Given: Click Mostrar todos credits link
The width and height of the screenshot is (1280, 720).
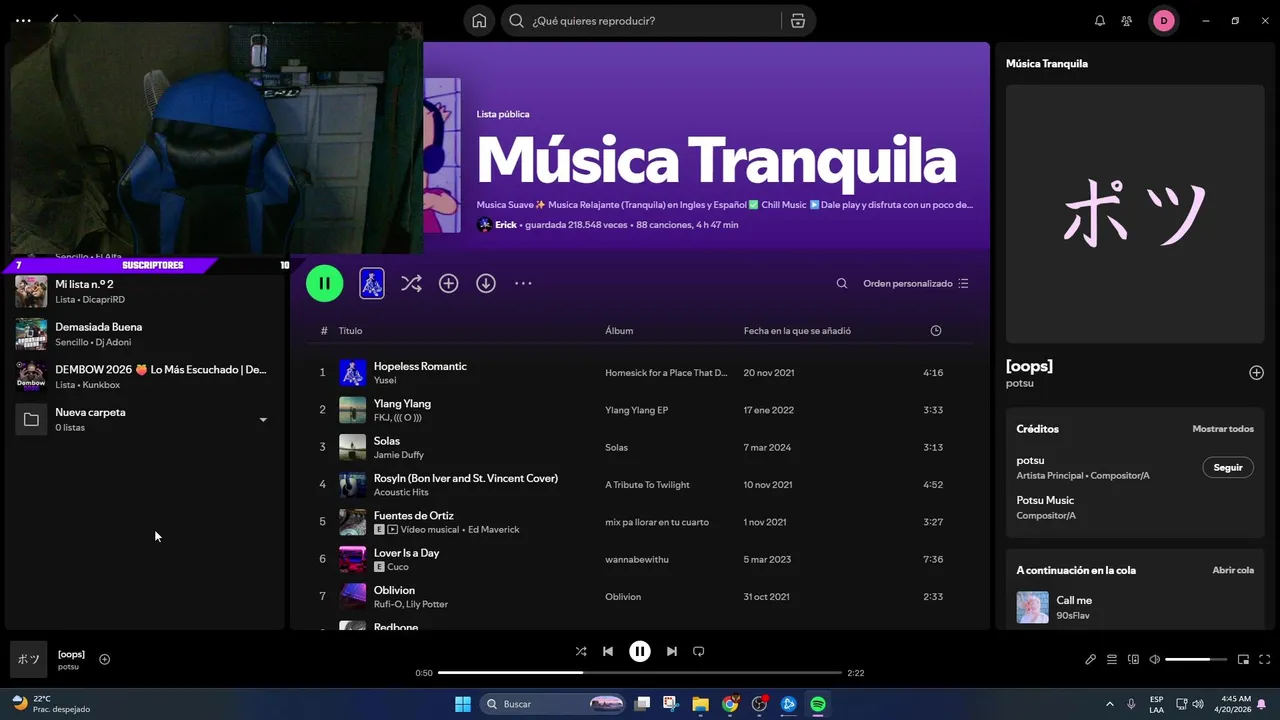Looking at the screenshot, I should [1223, 429].
